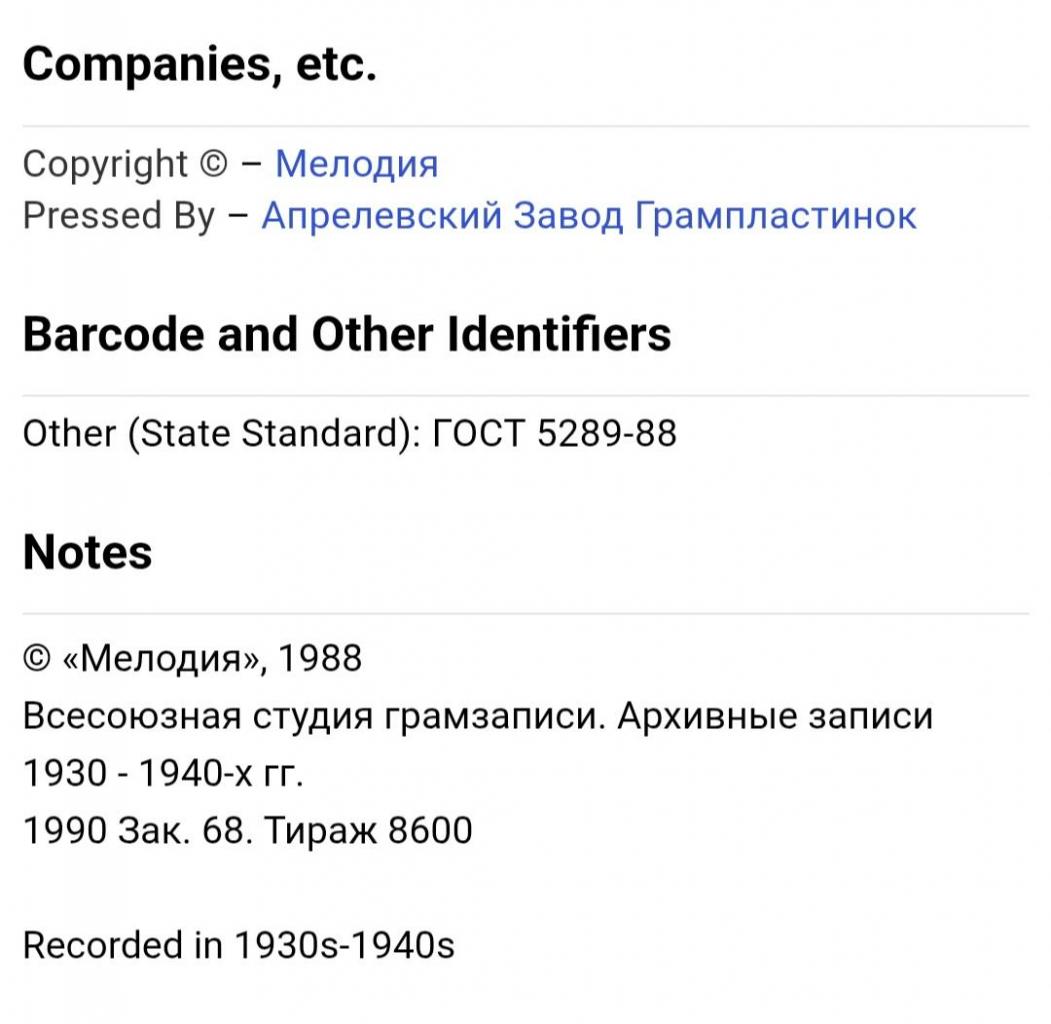The width and height of the screenshot is (1051, 1024).
Task: Click the divider line beneath Notes heading
Action: (x=526, y=613)
